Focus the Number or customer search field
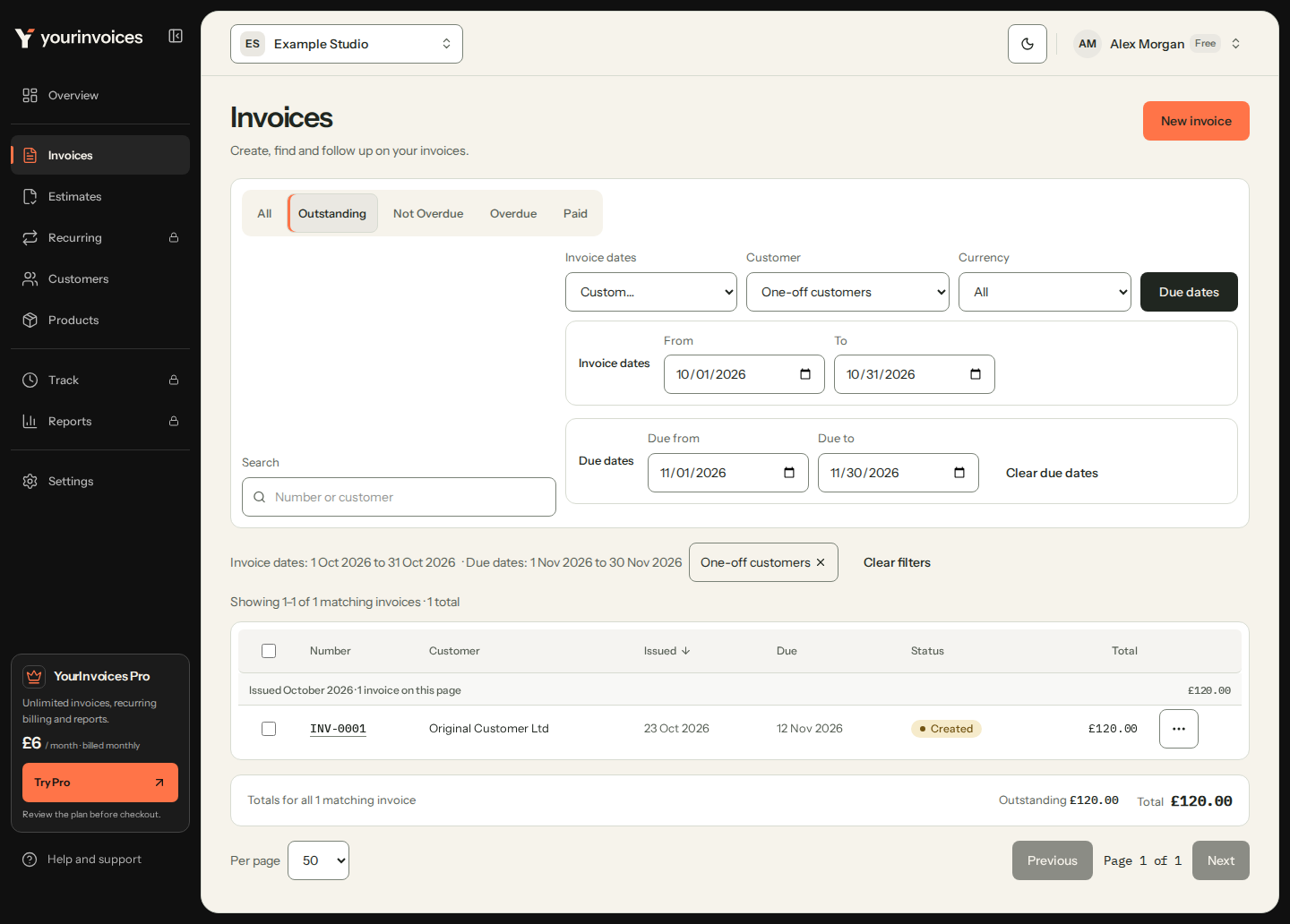 pyautogui.click(x=399, y=497)
